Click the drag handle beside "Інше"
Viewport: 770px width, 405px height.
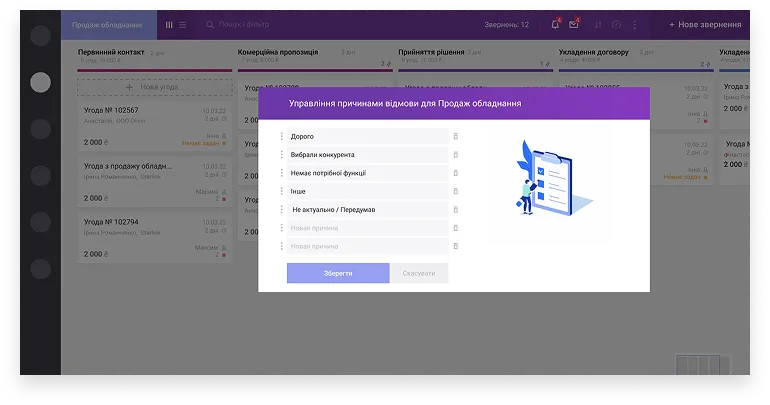(x=281, y=191)
